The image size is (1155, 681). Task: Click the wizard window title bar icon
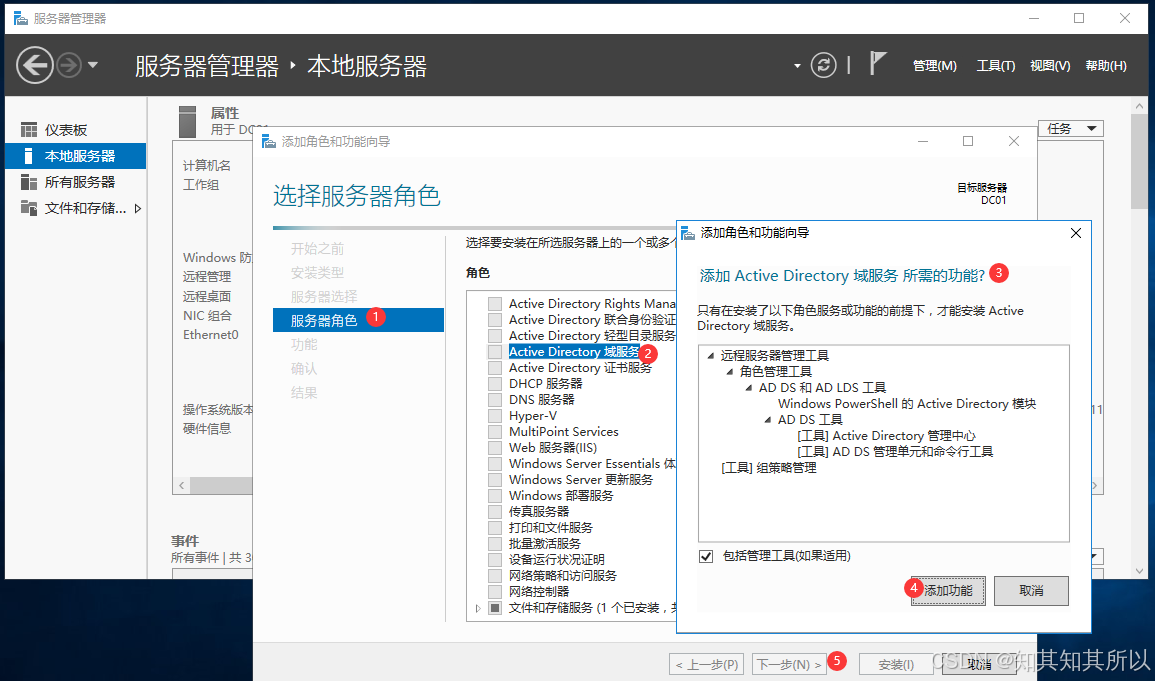(x=269, y=141)
